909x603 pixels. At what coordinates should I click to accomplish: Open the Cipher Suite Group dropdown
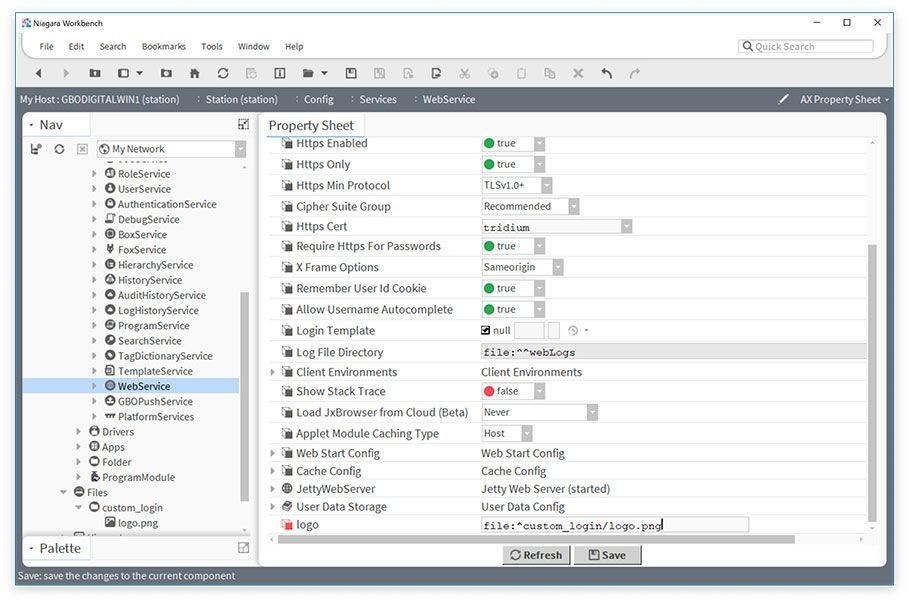click(x=573, y=206)
